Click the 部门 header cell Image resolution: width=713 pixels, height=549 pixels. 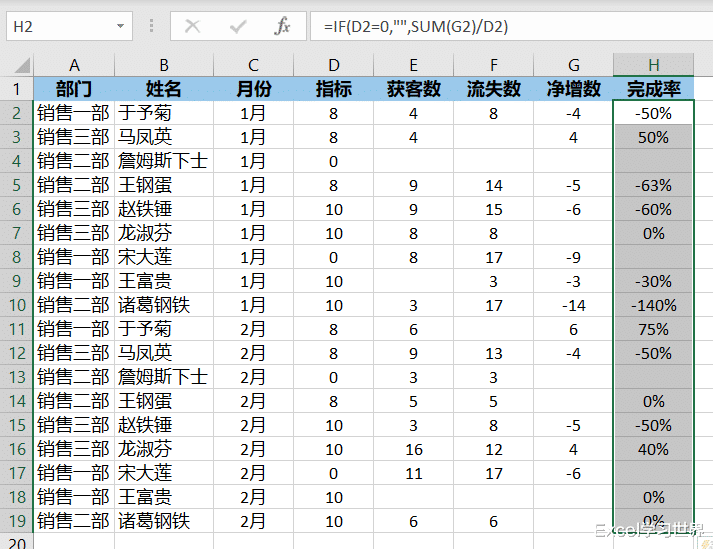(74, 89)
